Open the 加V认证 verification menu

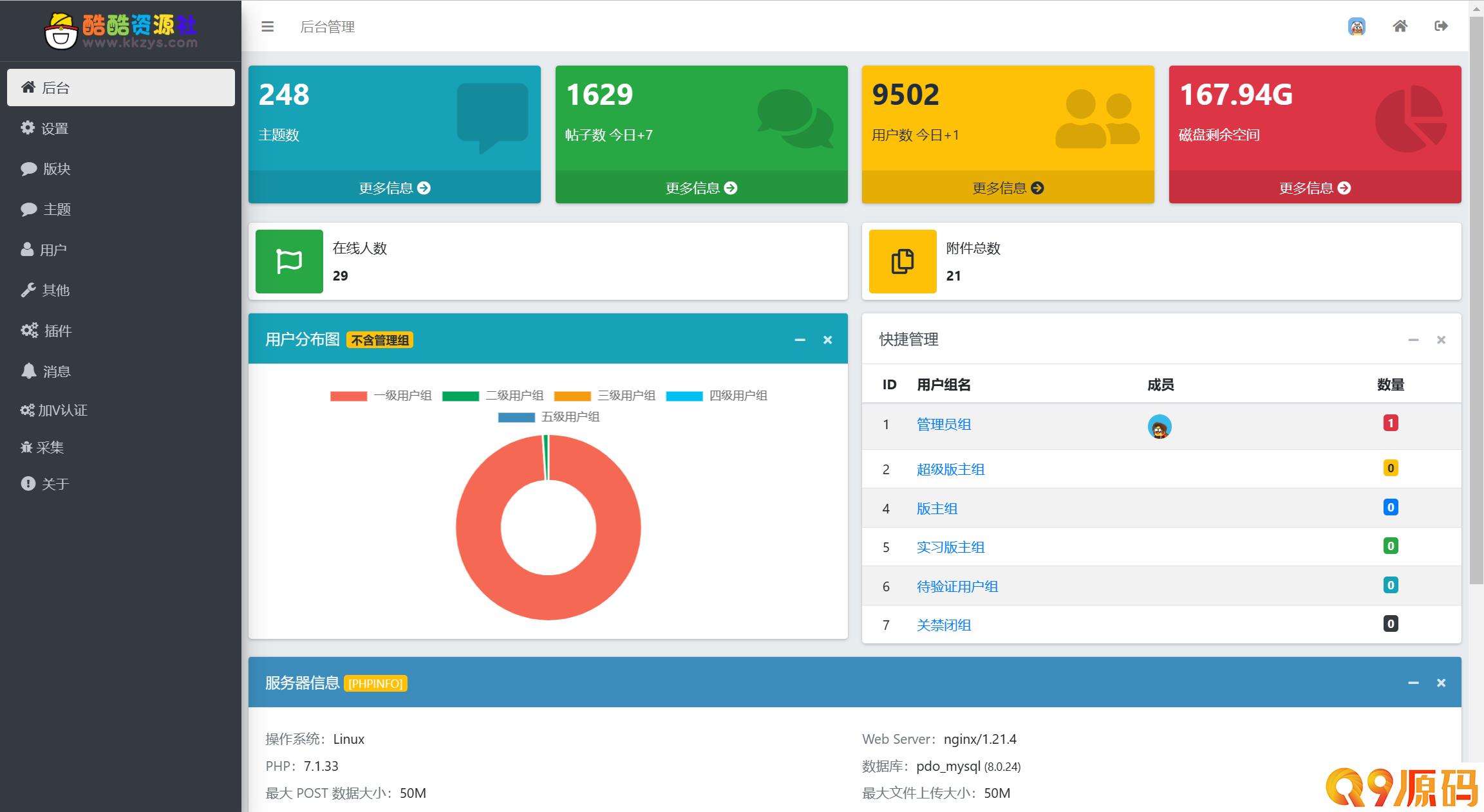(x=121, y=410)
